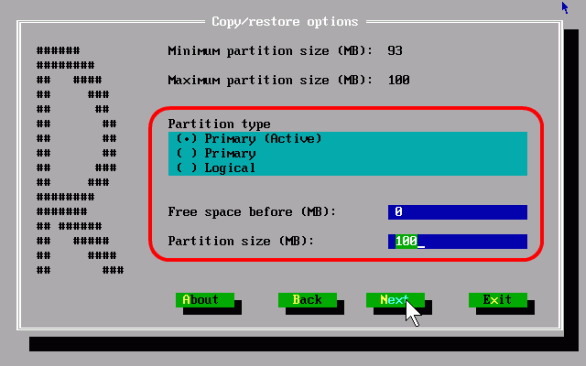Click the Minimum partition size (MB) label
Image resolution: width=586 pixels, height=366 pixels.
270,51
